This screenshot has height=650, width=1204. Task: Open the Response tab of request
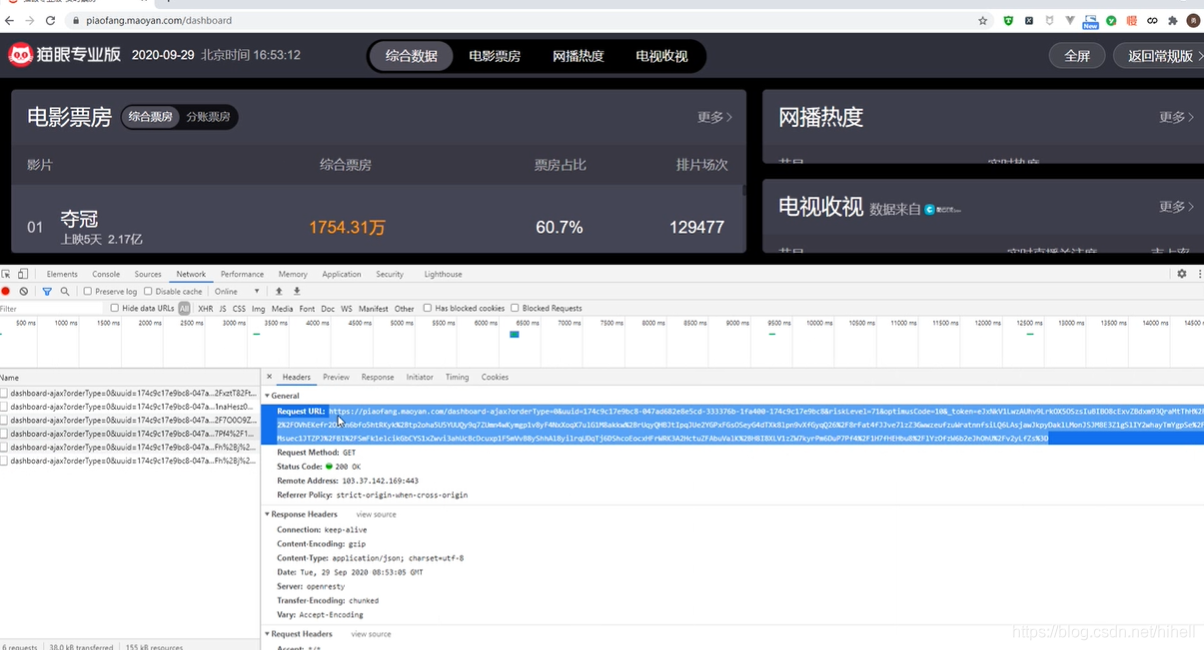click(x=377, y=377)
